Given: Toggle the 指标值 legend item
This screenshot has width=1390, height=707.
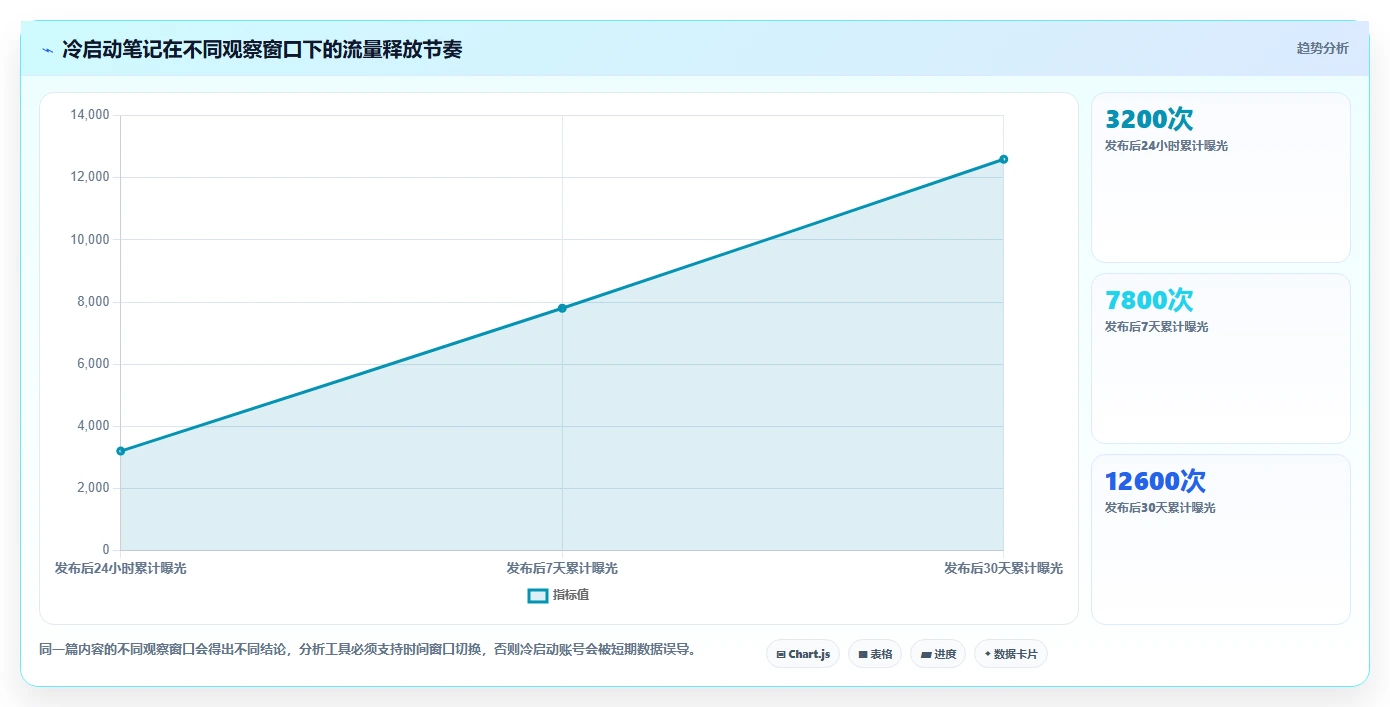Looking at the screenshot, I should (x=558, y=595).
